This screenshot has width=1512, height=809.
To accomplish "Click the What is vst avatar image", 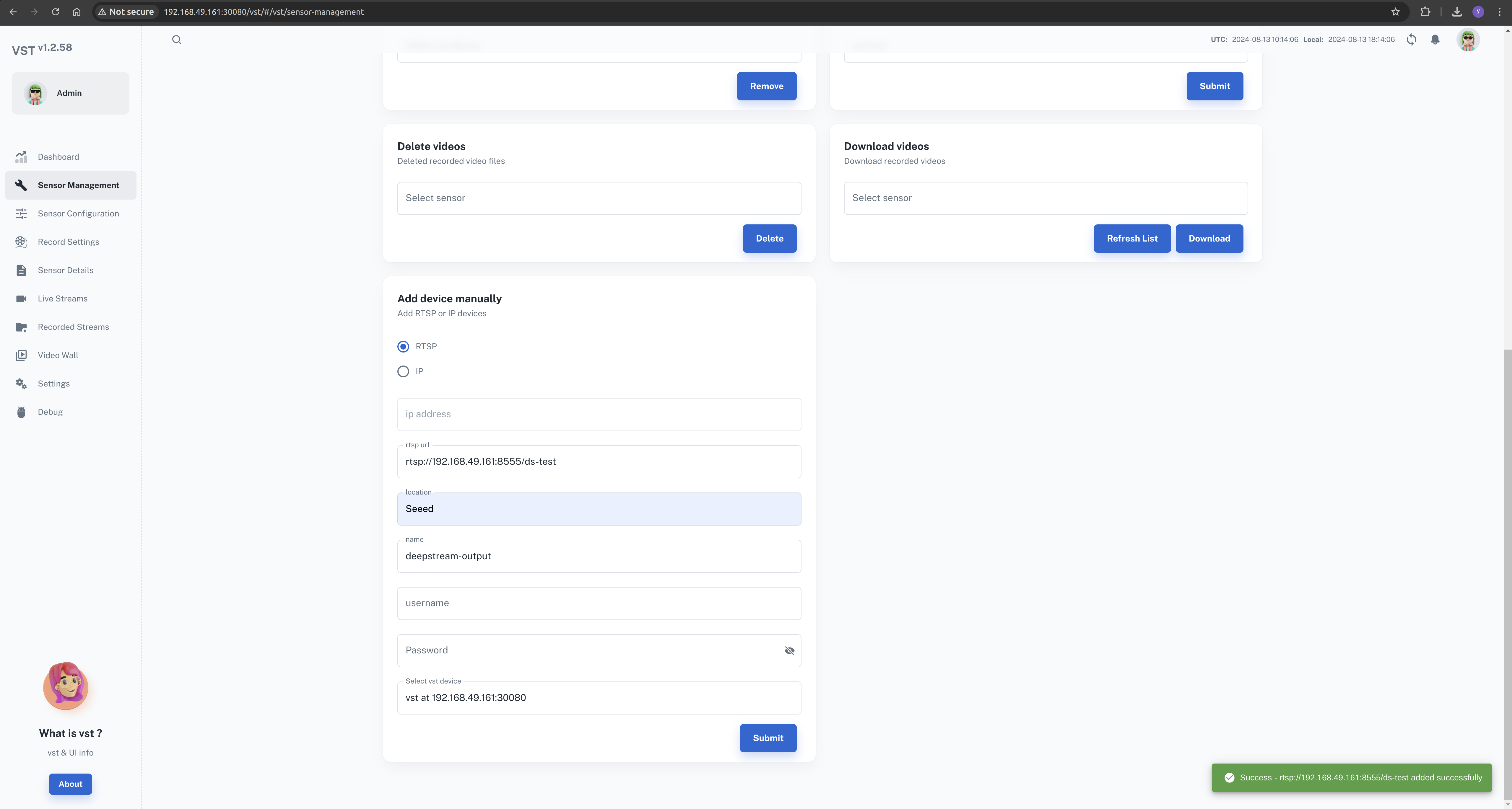I will click(x=66, y=686).
